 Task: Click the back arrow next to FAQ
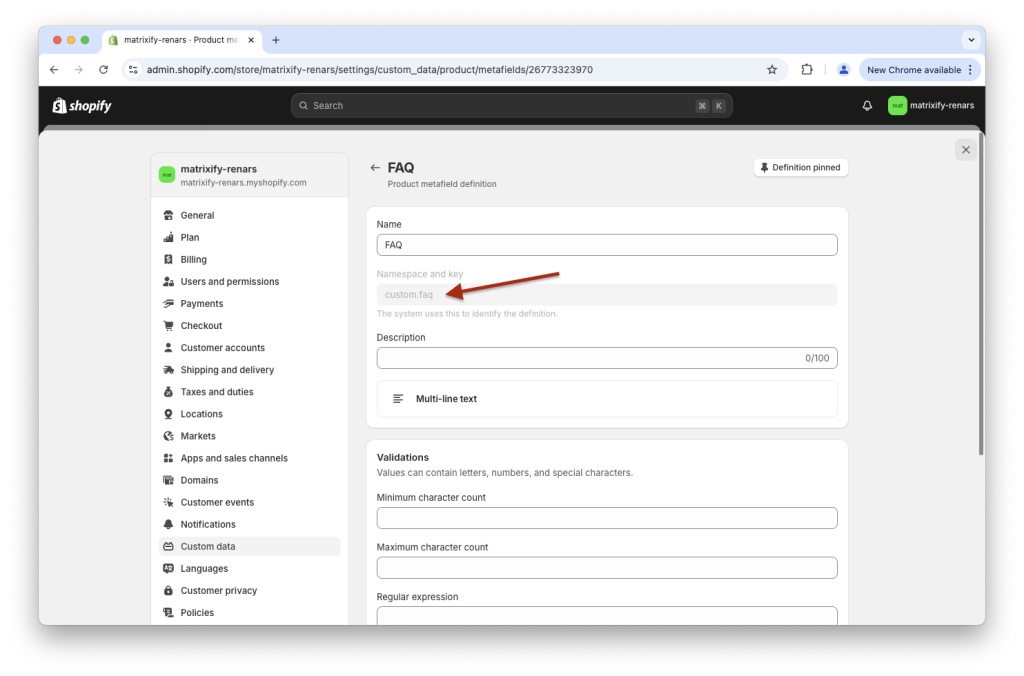coord(376,167)
